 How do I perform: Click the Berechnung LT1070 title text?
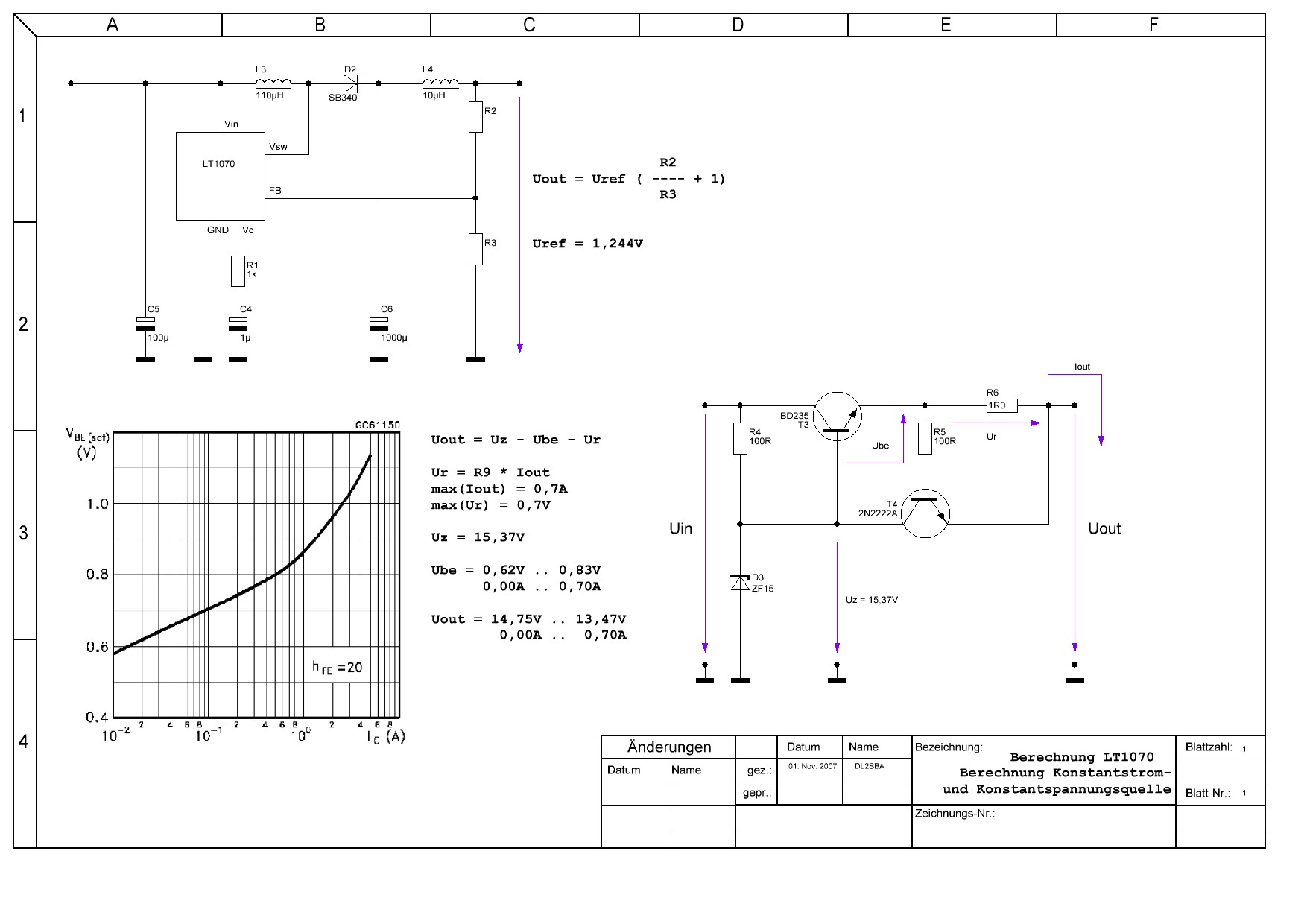pos(1082,757)
